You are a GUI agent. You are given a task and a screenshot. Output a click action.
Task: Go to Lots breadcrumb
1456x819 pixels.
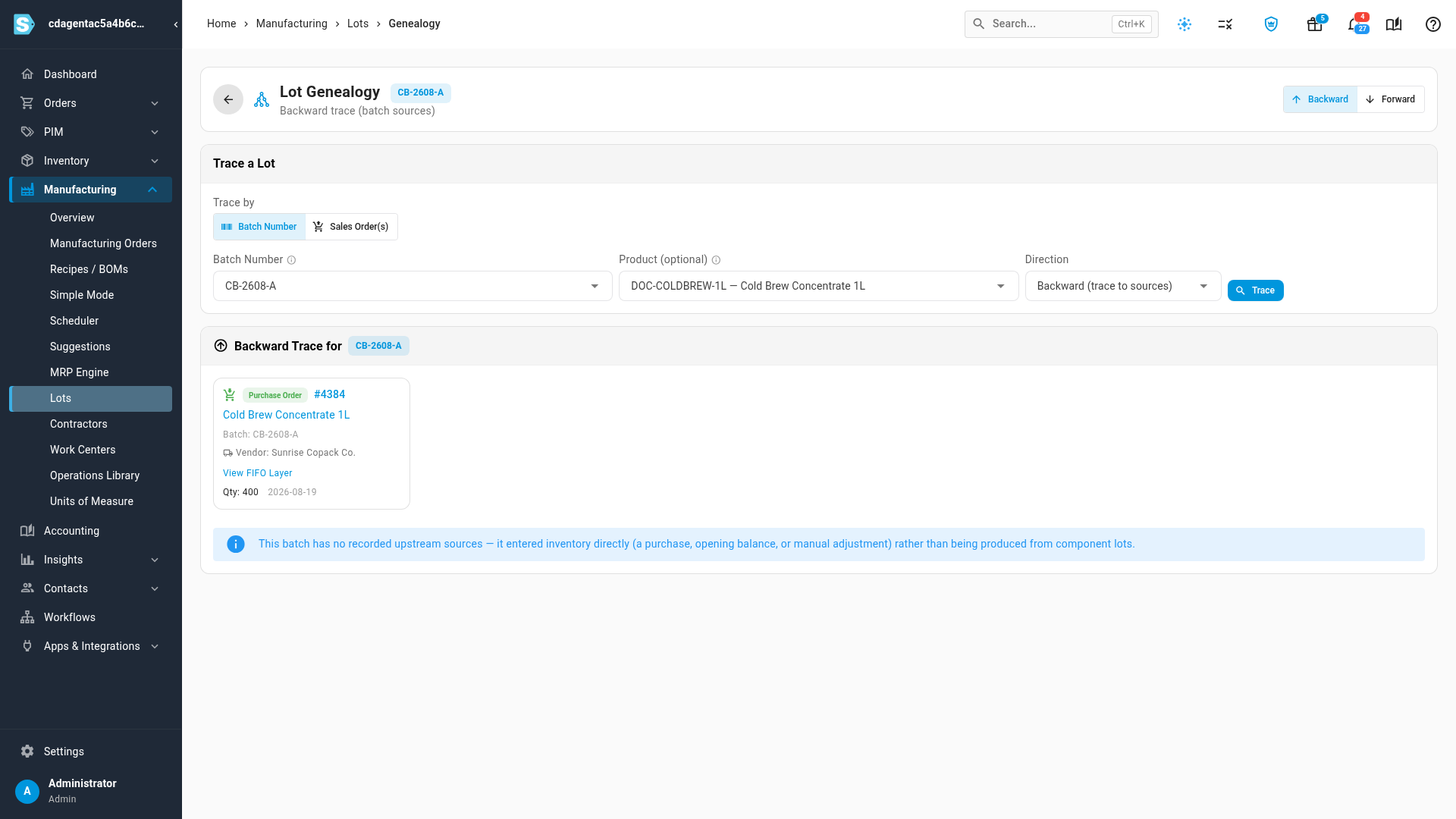357,24
